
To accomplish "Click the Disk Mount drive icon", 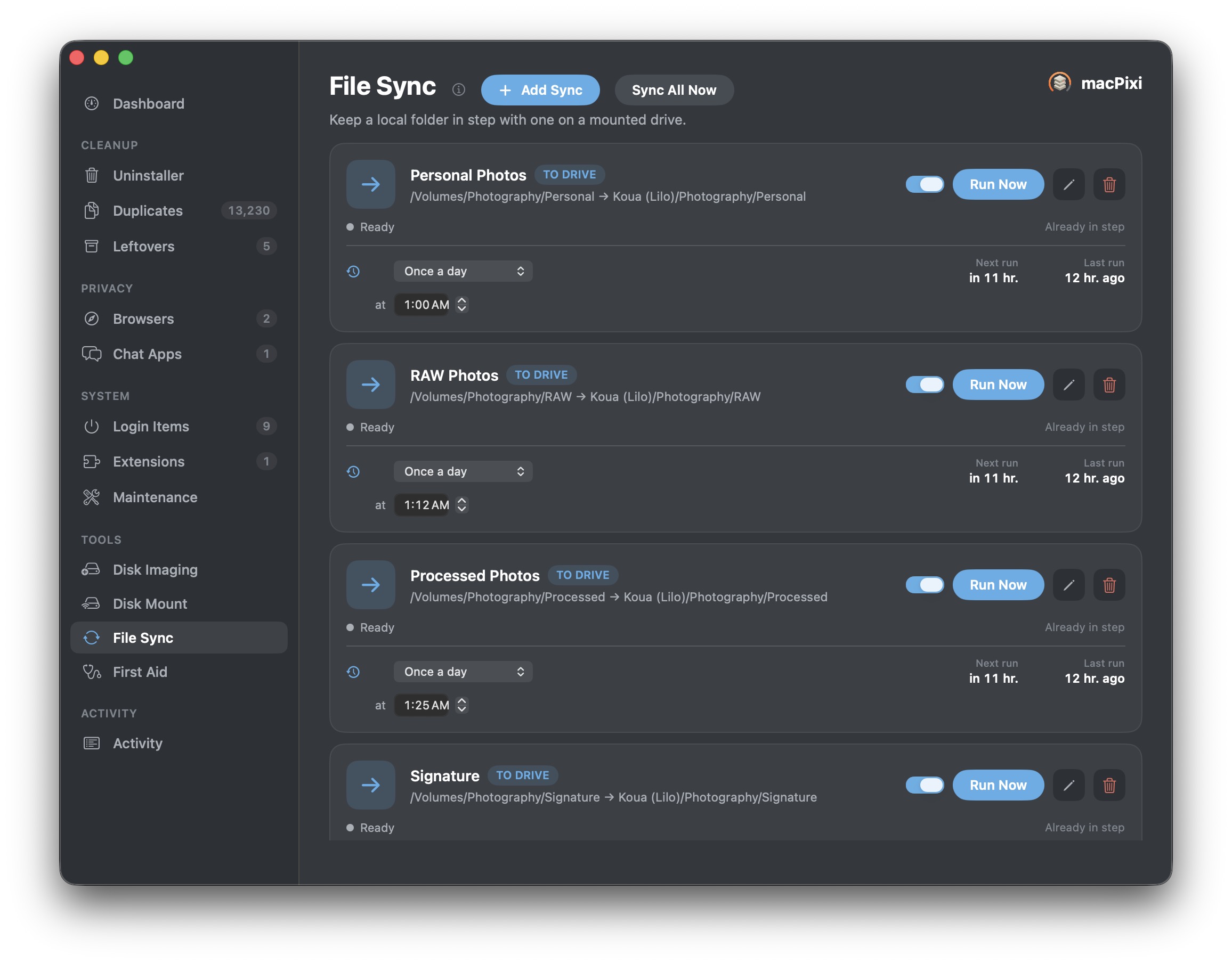I will (92, 603).
